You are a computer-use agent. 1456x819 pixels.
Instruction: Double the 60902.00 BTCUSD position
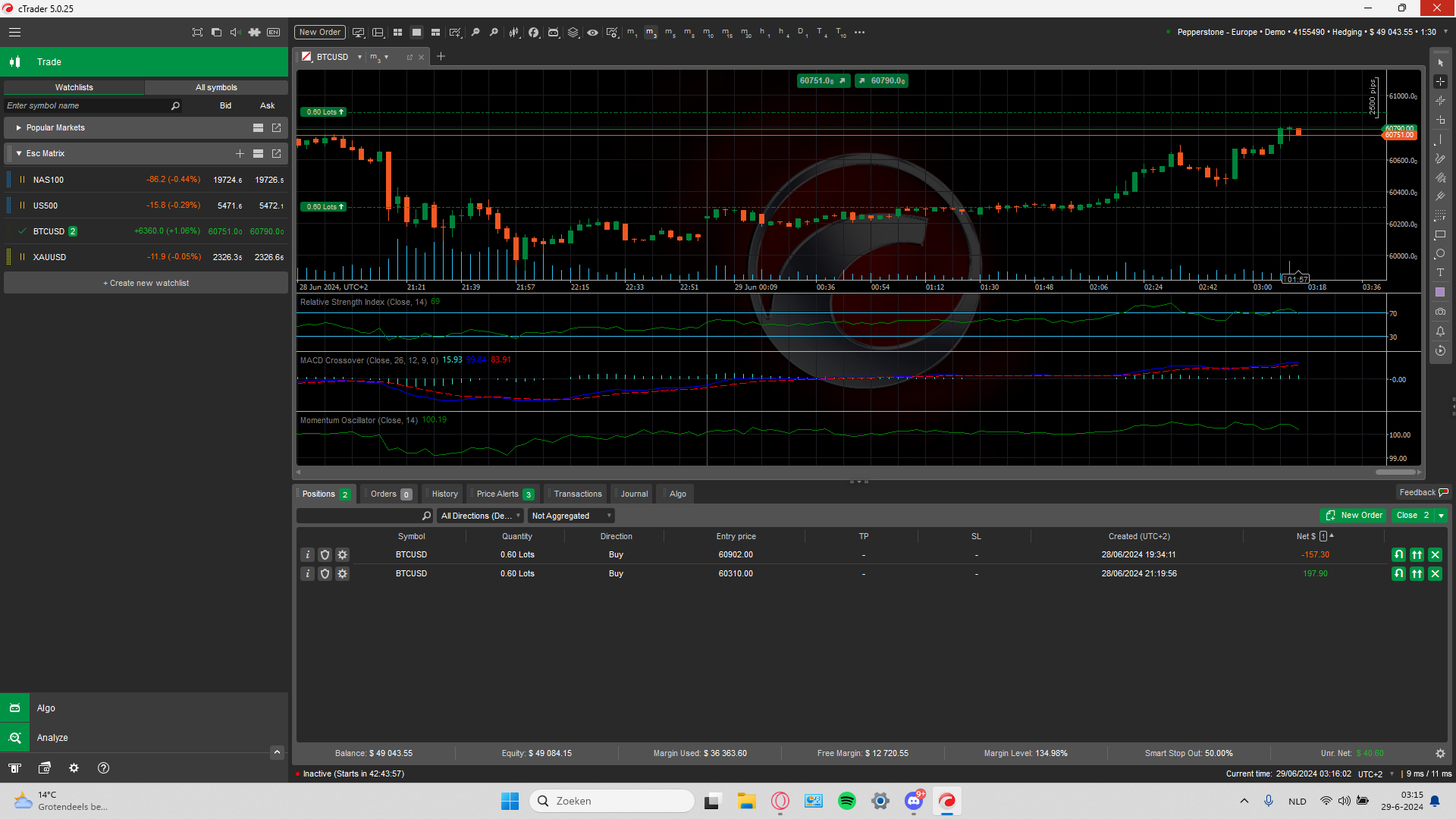pyautogui.click(x=1417, y=555)
